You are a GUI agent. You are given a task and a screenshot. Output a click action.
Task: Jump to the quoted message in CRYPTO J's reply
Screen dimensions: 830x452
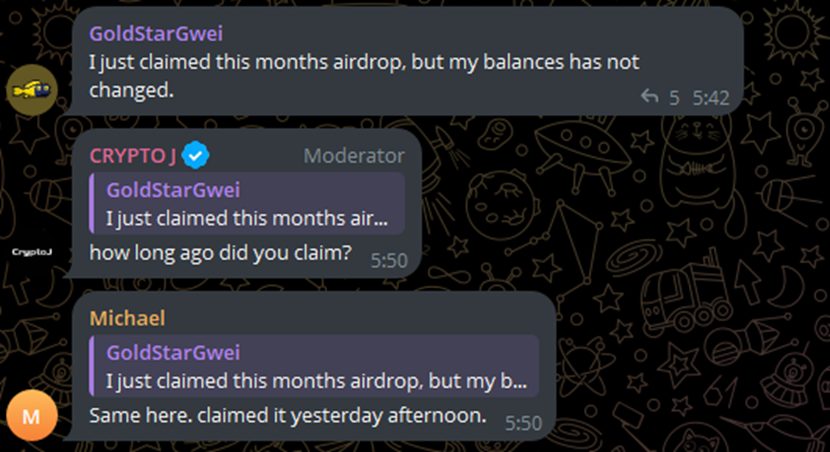(x=247, y=204)
